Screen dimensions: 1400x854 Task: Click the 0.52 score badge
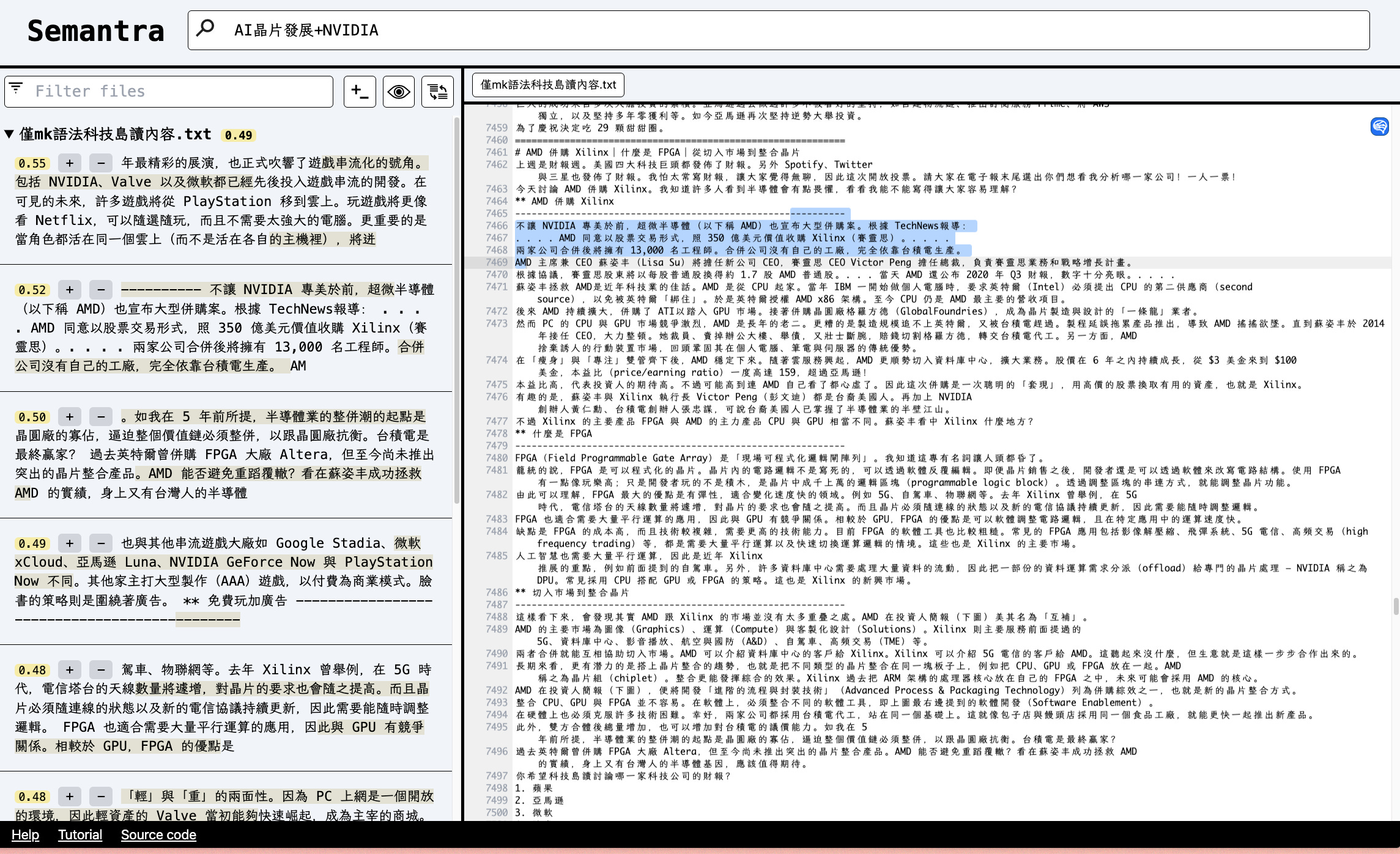pos(32,290)
